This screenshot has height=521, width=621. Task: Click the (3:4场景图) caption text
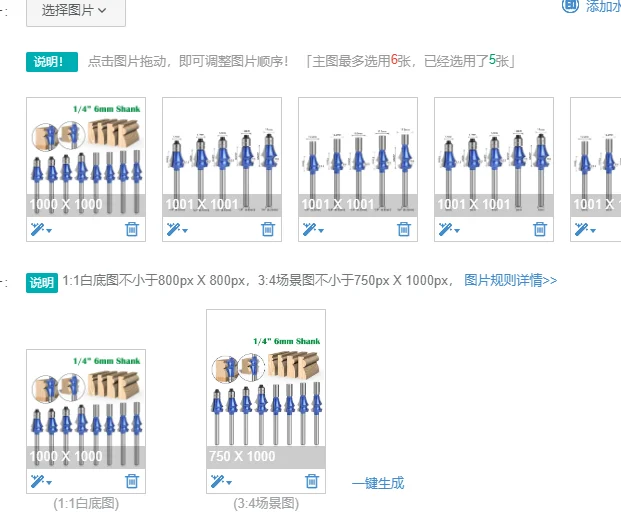click(266, 504)
